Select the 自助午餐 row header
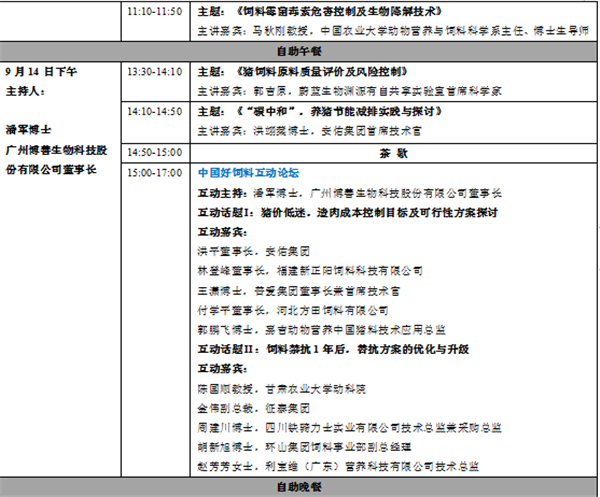 pyautogui.click(x=298, y=49)
